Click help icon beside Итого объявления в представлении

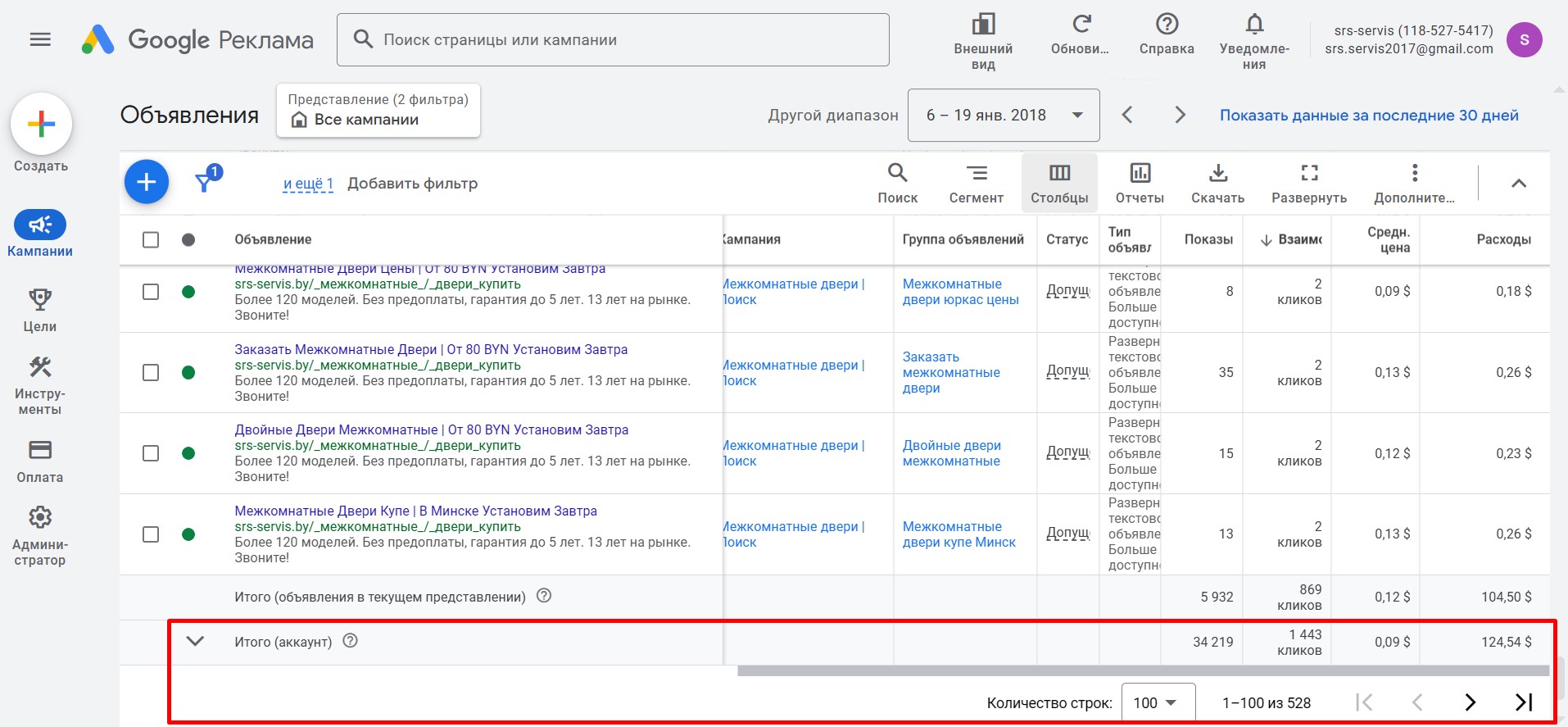coord(544,596)
